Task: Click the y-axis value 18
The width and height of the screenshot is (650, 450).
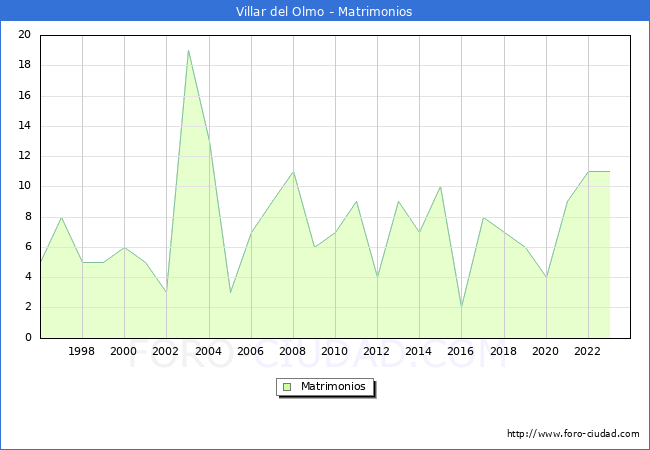Action: 25,65
